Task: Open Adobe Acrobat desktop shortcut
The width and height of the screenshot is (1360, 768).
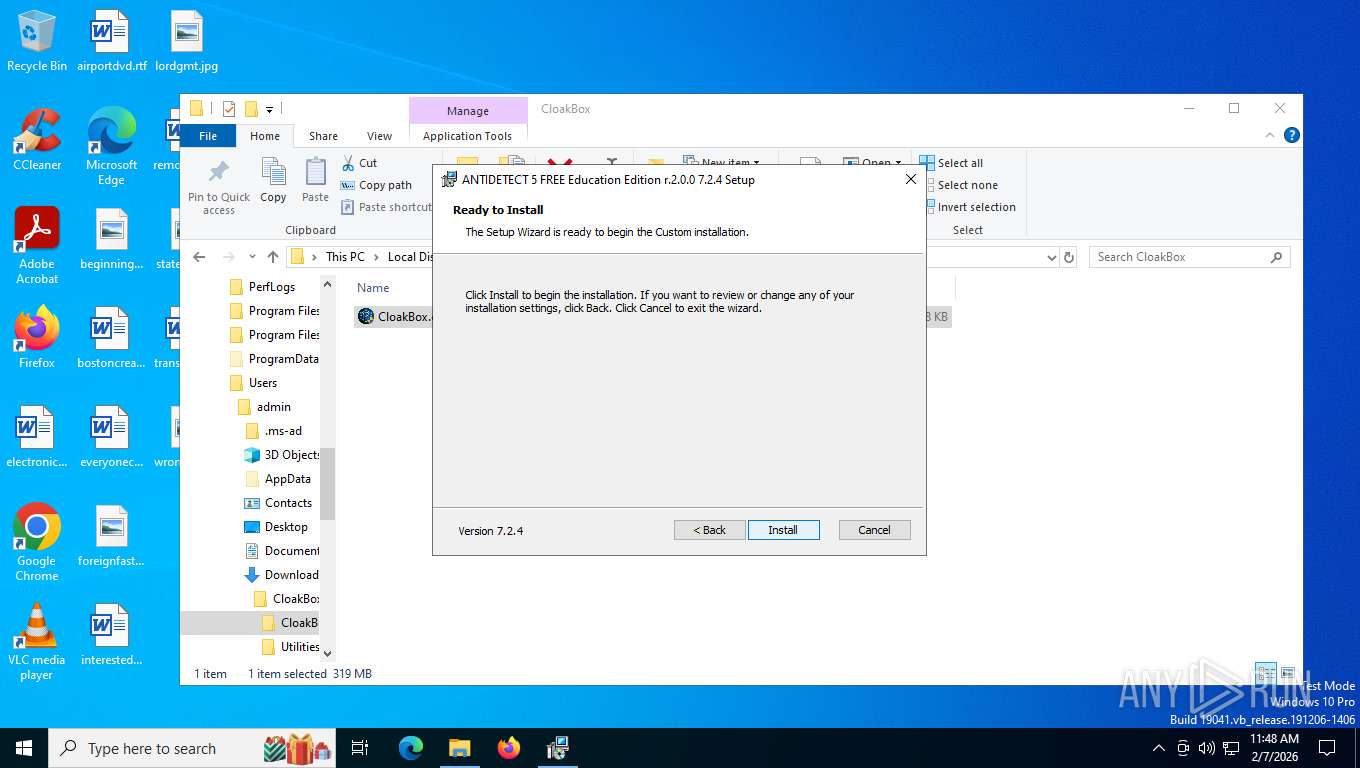Action: click(x=37, y=246)
